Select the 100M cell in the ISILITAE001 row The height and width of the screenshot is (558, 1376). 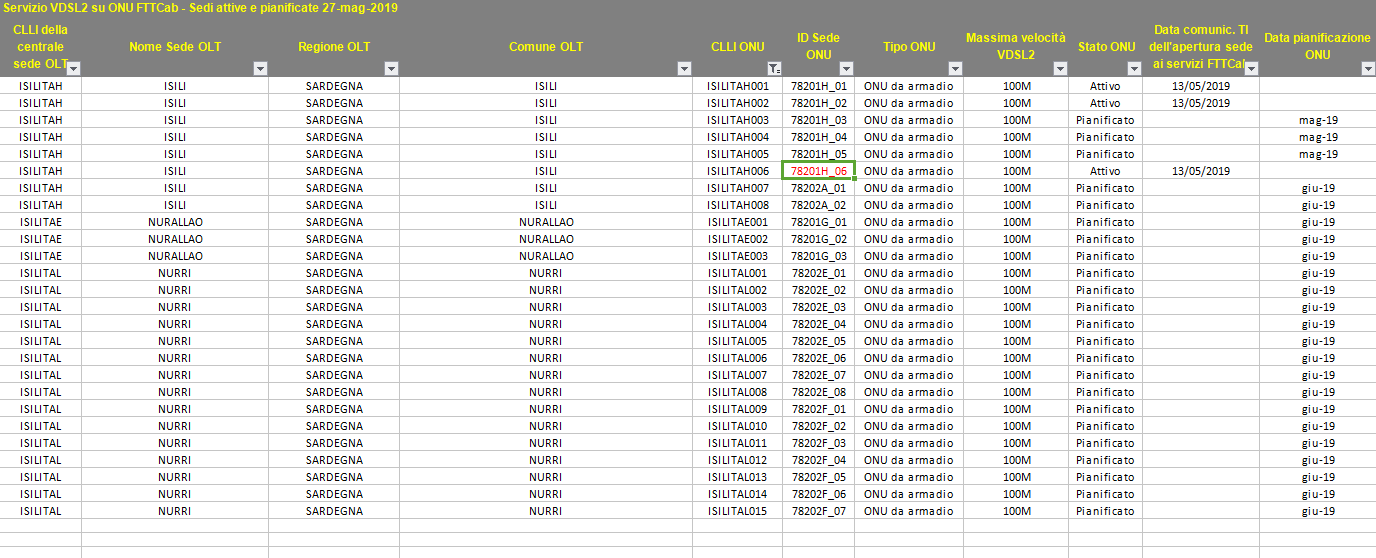click(1016, 222)
